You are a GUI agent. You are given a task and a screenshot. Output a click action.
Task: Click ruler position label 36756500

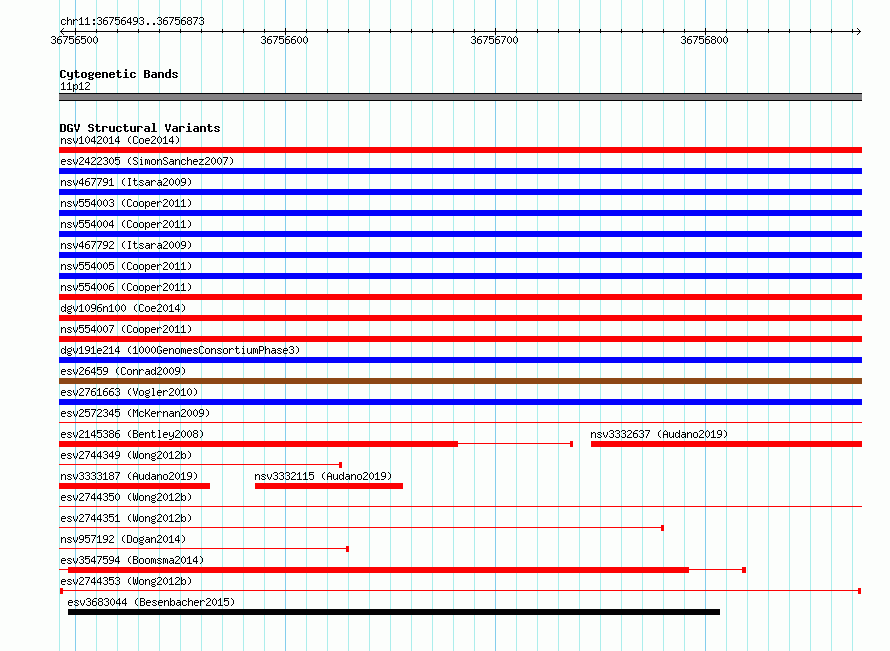pos(74,40)
